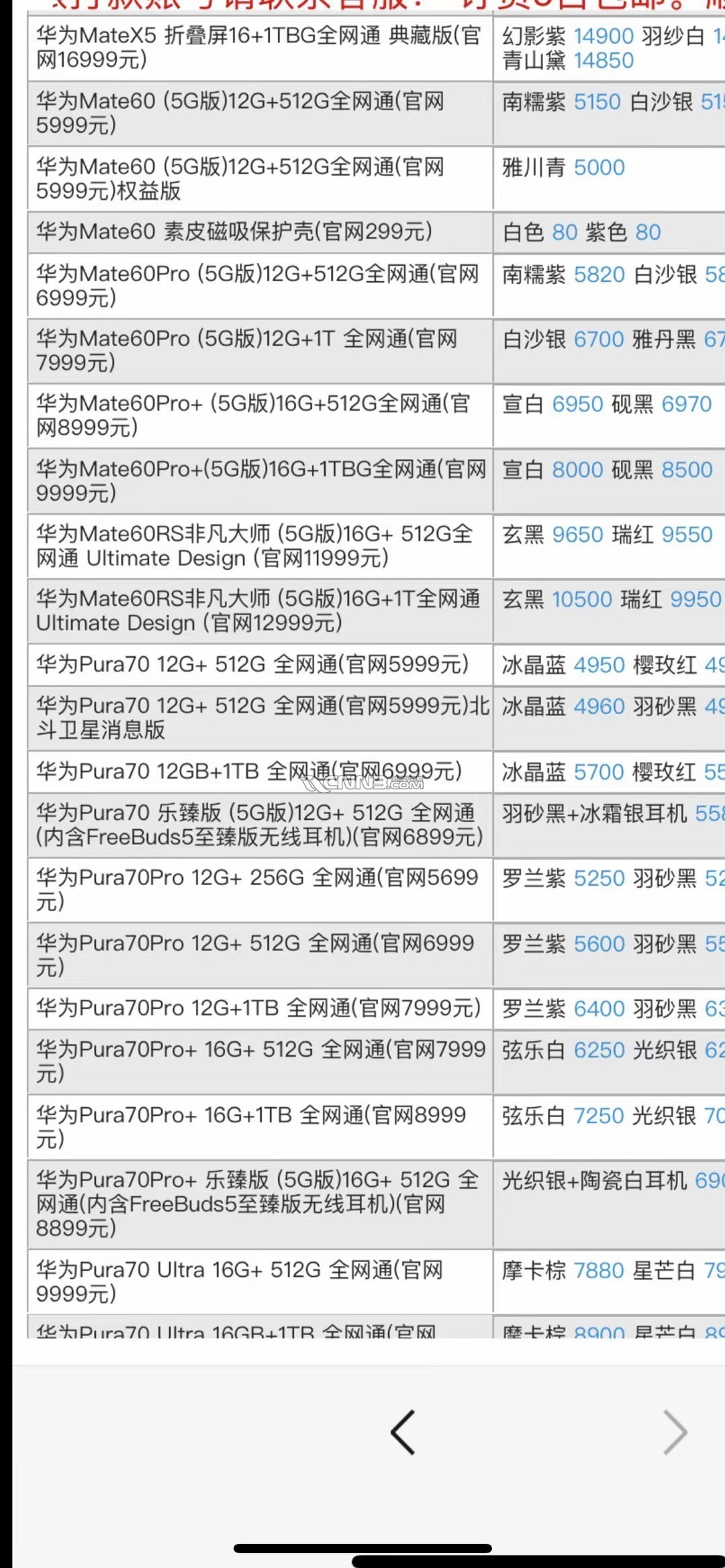Select Pura70Pro+ 16G+512G 官网7999元 cell
Screen dimensions: 725x1568
tap(260, 1061)
